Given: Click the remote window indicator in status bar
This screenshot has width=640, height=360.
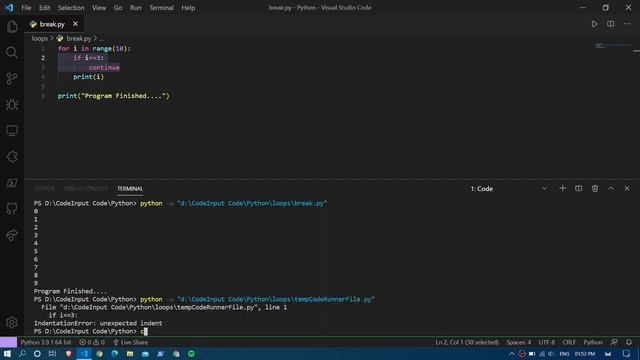Looking at the screenshot, I should coord(8,342).
